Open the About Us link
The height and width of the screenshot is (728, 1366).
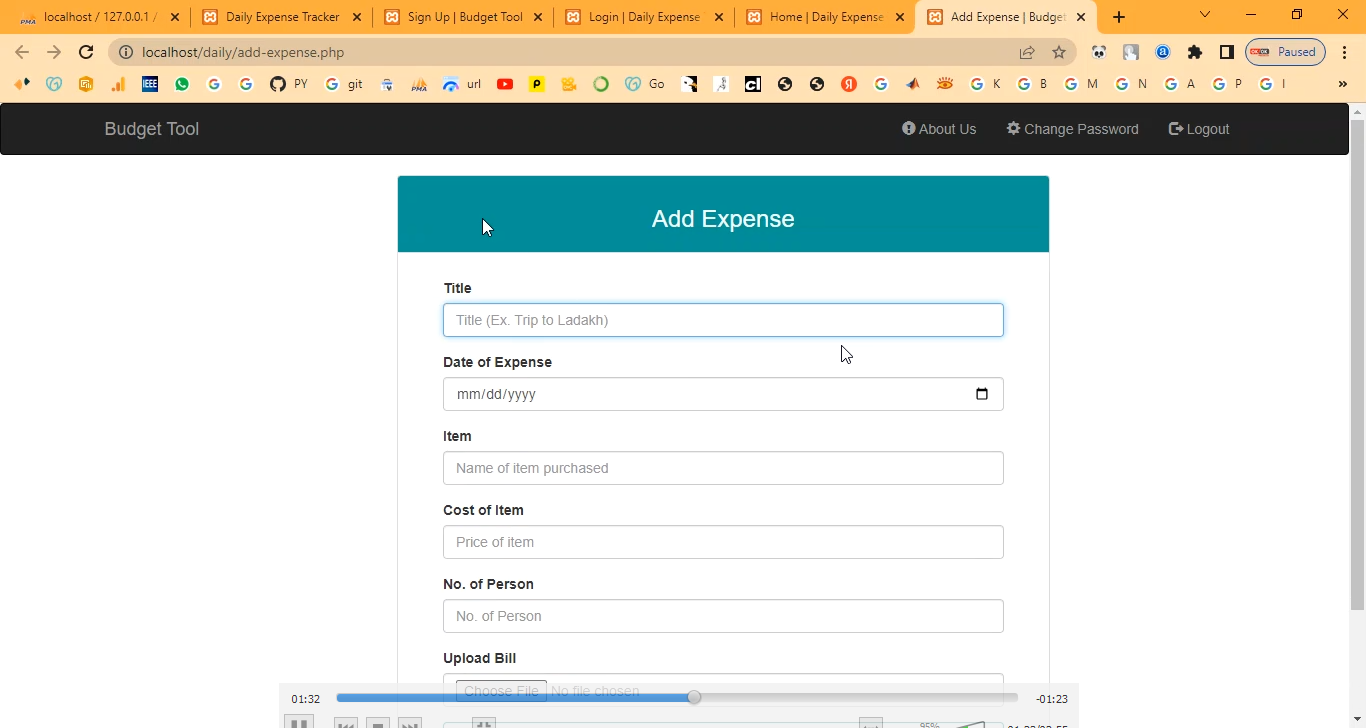coord(939,129)
